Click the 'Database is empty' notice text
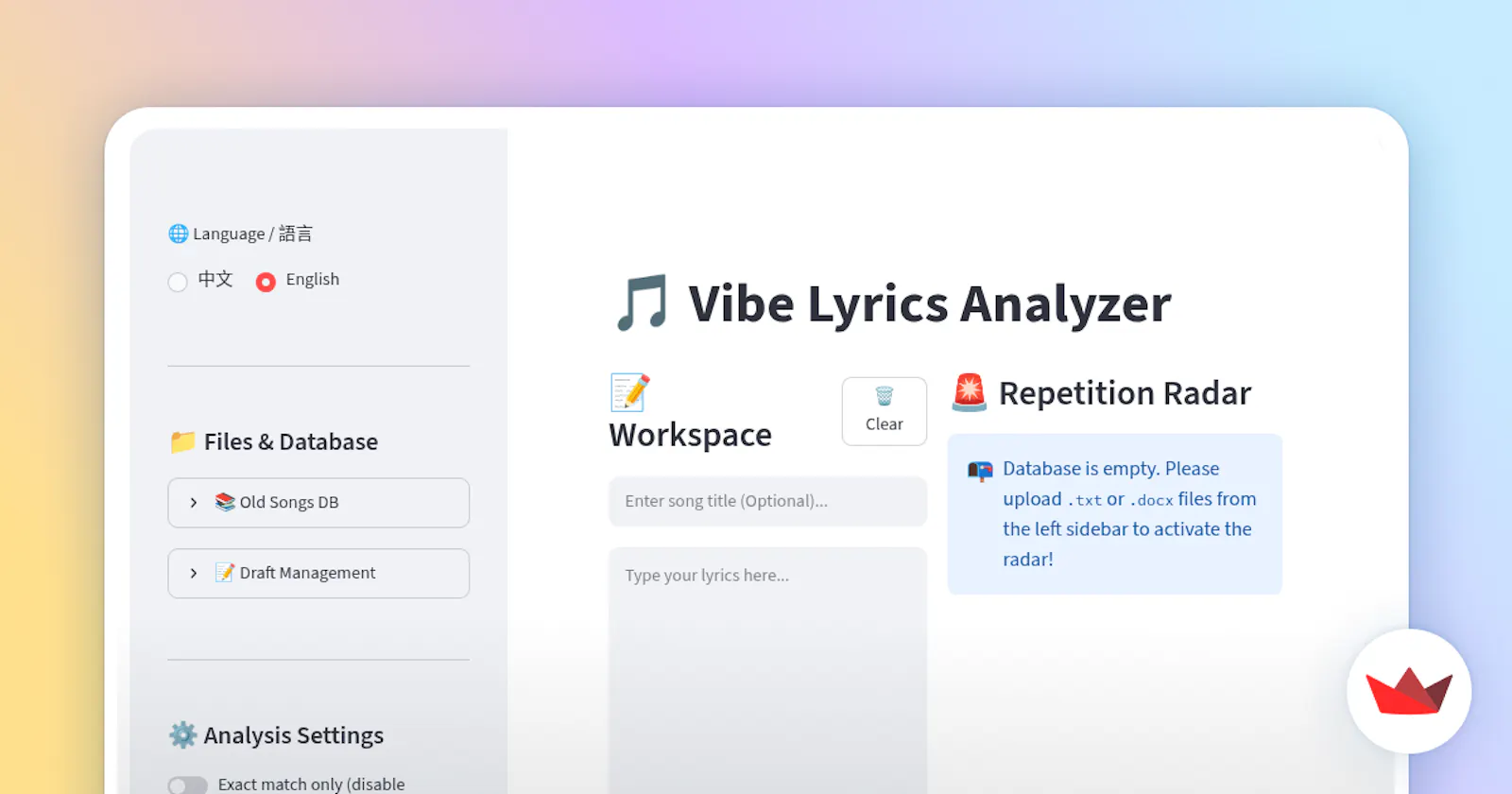 1129,514
